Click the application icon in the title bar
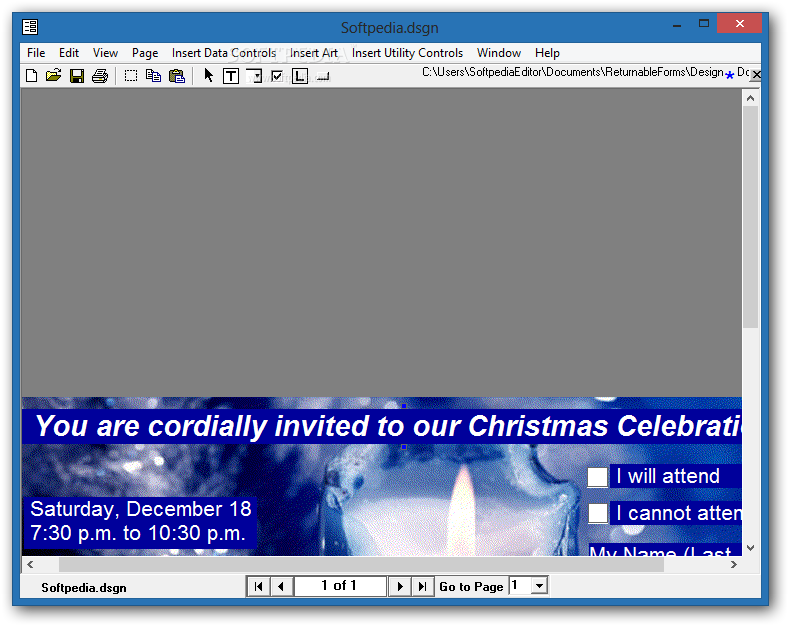 (x=30, y=27)
